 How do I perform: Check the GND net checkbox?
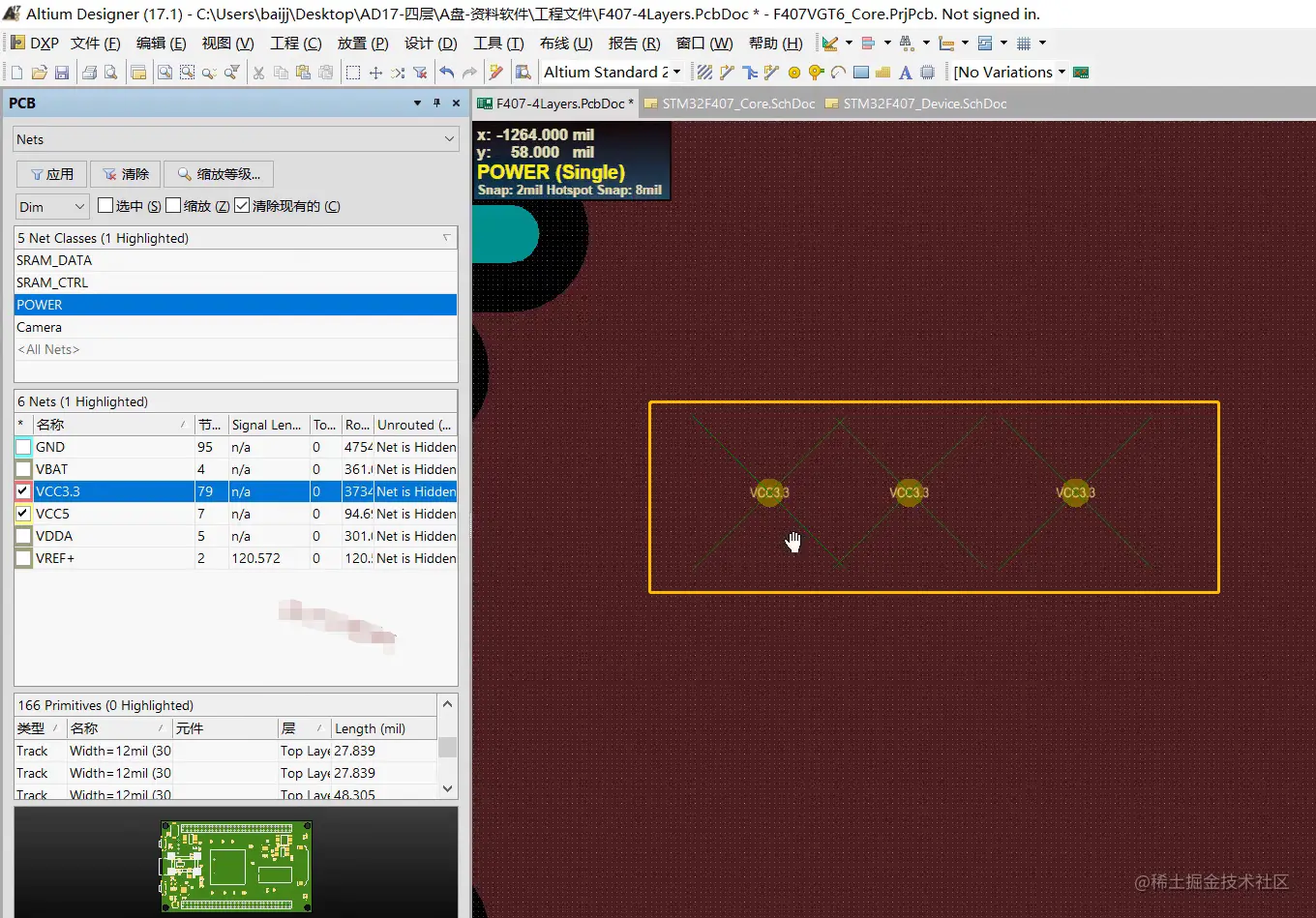coord(23,447)
